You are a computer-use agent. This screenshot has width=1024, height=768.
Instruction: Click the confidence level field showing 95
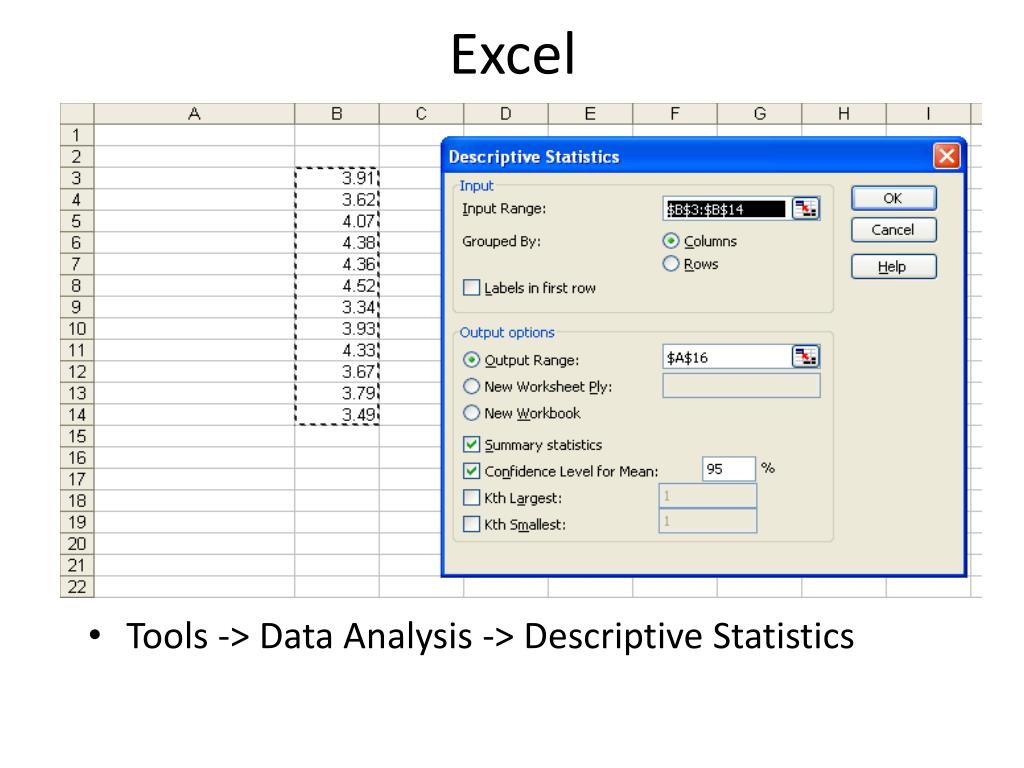click(x=729, y=469)
